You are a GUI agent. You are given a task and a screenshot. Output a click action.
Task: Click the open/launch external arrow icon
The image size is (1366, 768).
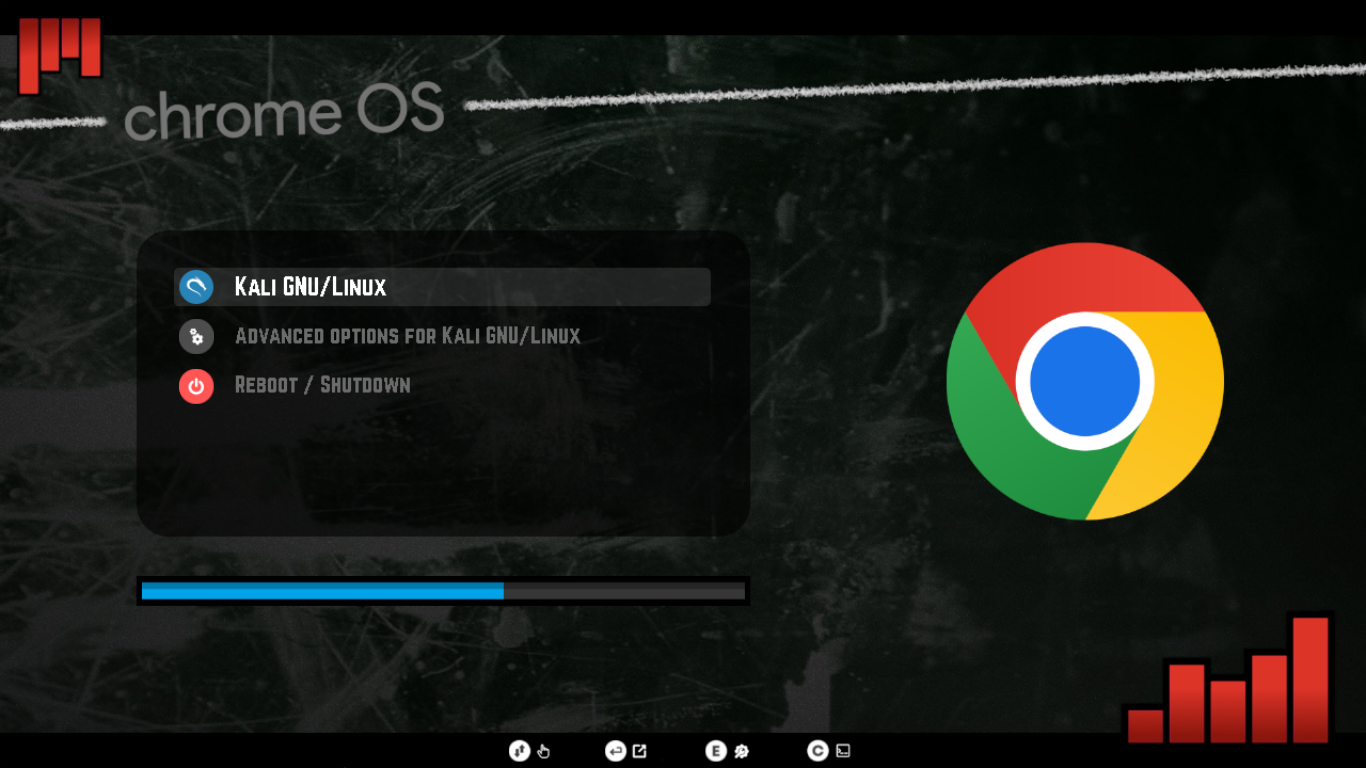click(x=640, y=751)
